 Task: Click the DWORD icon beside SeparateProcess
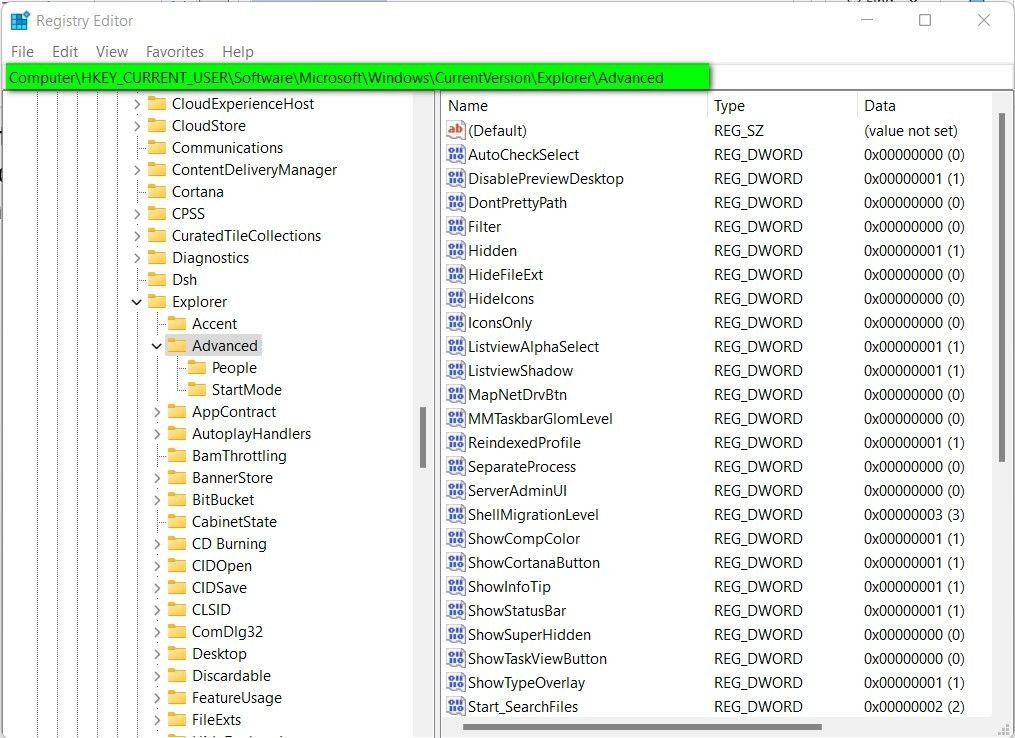click(456, 466)
